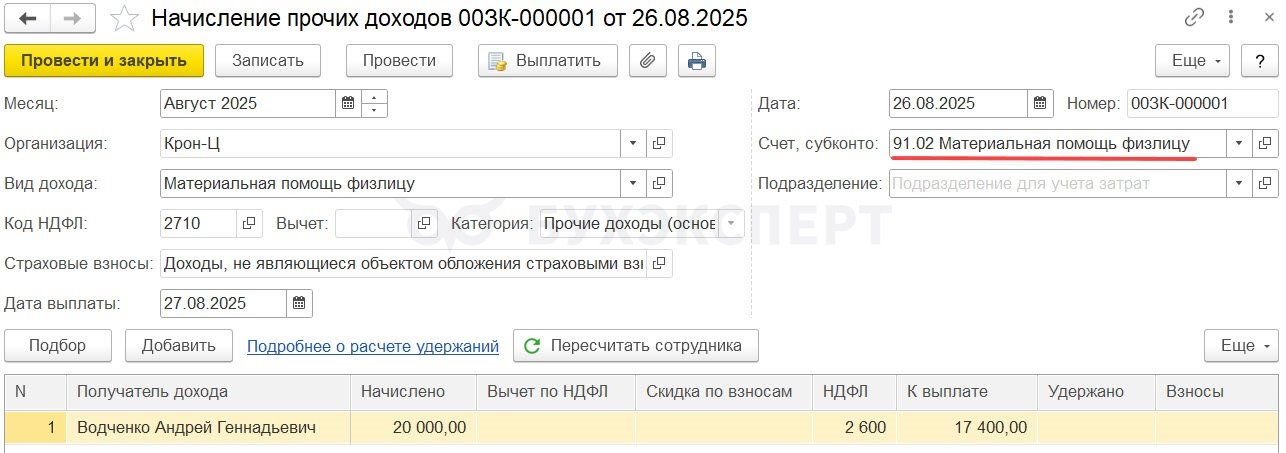
Task: Click the paperclip attachments icon
Action: coord(648,60)
